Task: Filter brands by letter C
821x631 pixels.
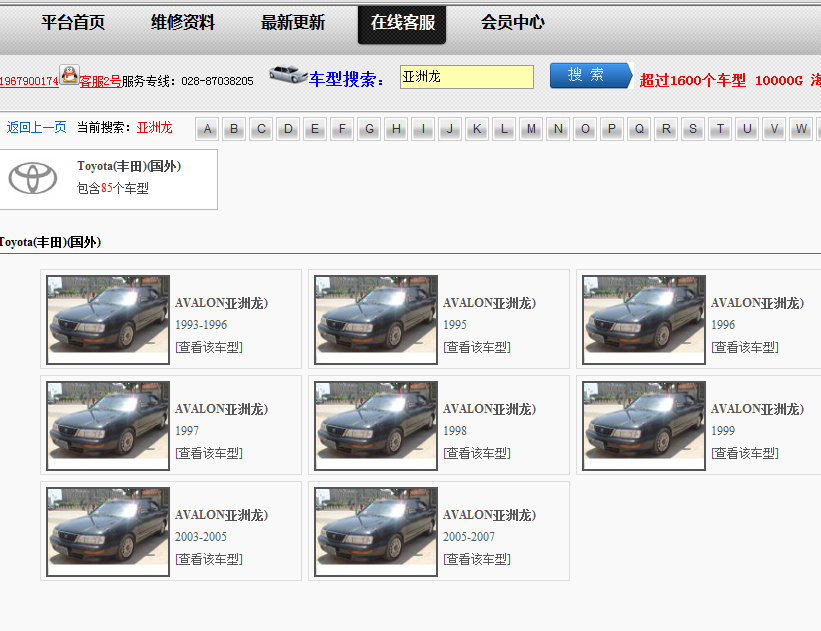Action: tap(261, 129)
